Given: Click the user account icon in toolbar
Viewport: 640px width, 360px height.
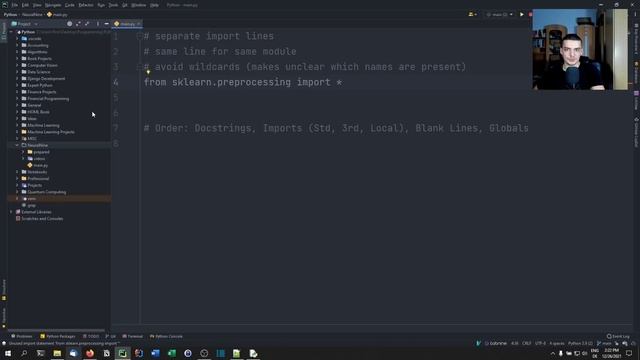Looking at the screenshot, I should pos(472,14).
